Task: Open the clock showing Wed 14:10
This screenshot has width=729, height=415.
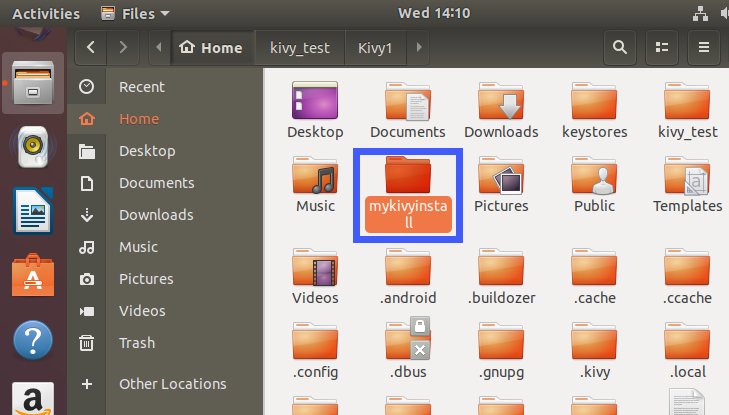Action: coord(434,13)
